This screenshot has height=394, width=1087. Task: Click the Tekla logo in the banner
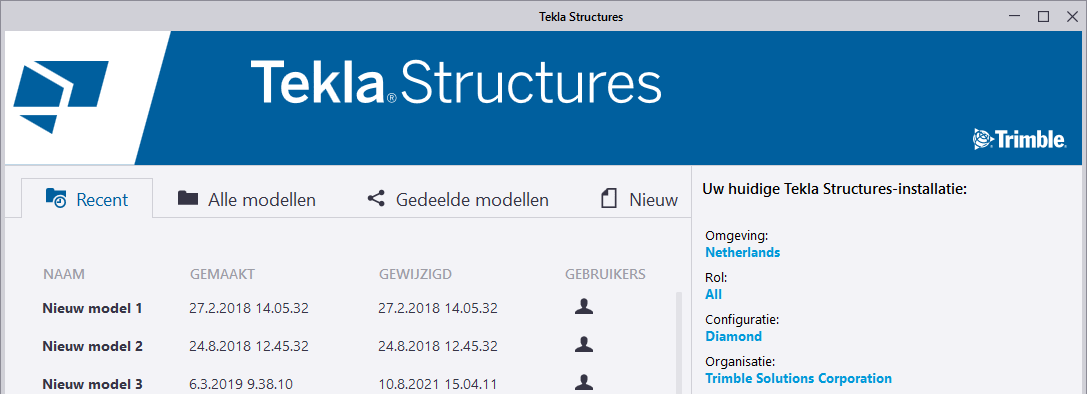pos(61,97)
